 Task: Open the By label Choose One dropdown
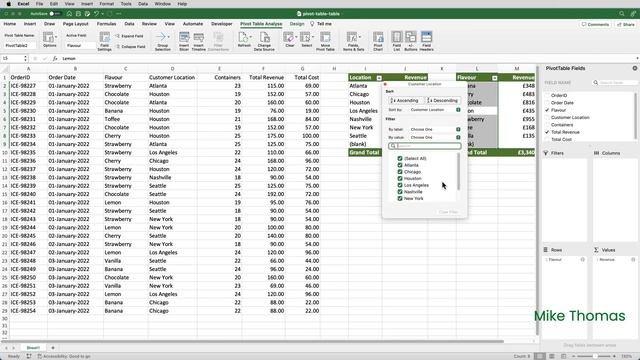point(435,129)
